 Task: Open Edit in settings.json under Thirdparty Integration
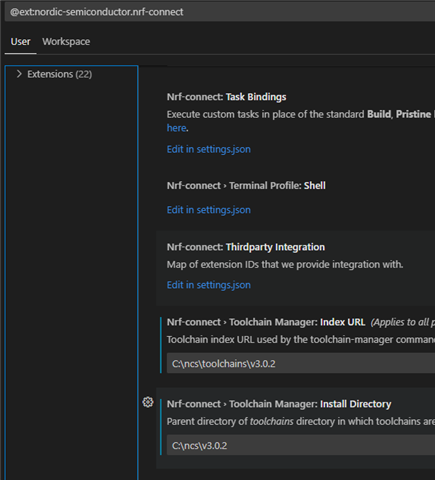(209, 285)
